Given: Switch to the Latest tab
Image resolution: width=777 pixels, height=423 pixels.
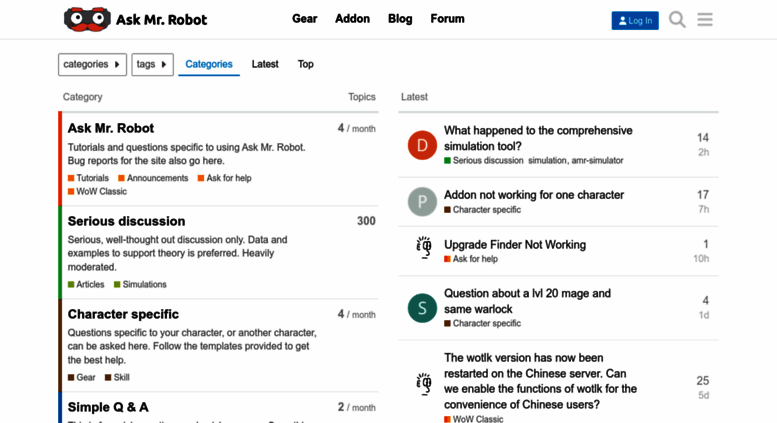Looking at the screenshot, I should [x=265, y=64].
